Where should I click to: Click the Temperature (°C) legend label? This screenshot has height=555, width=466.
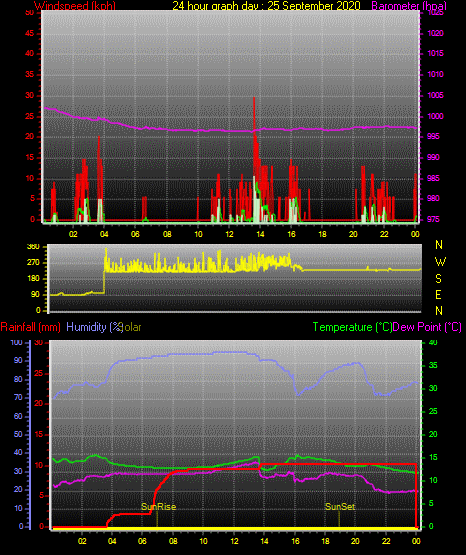pyautogui.click(x=352, y=327)
